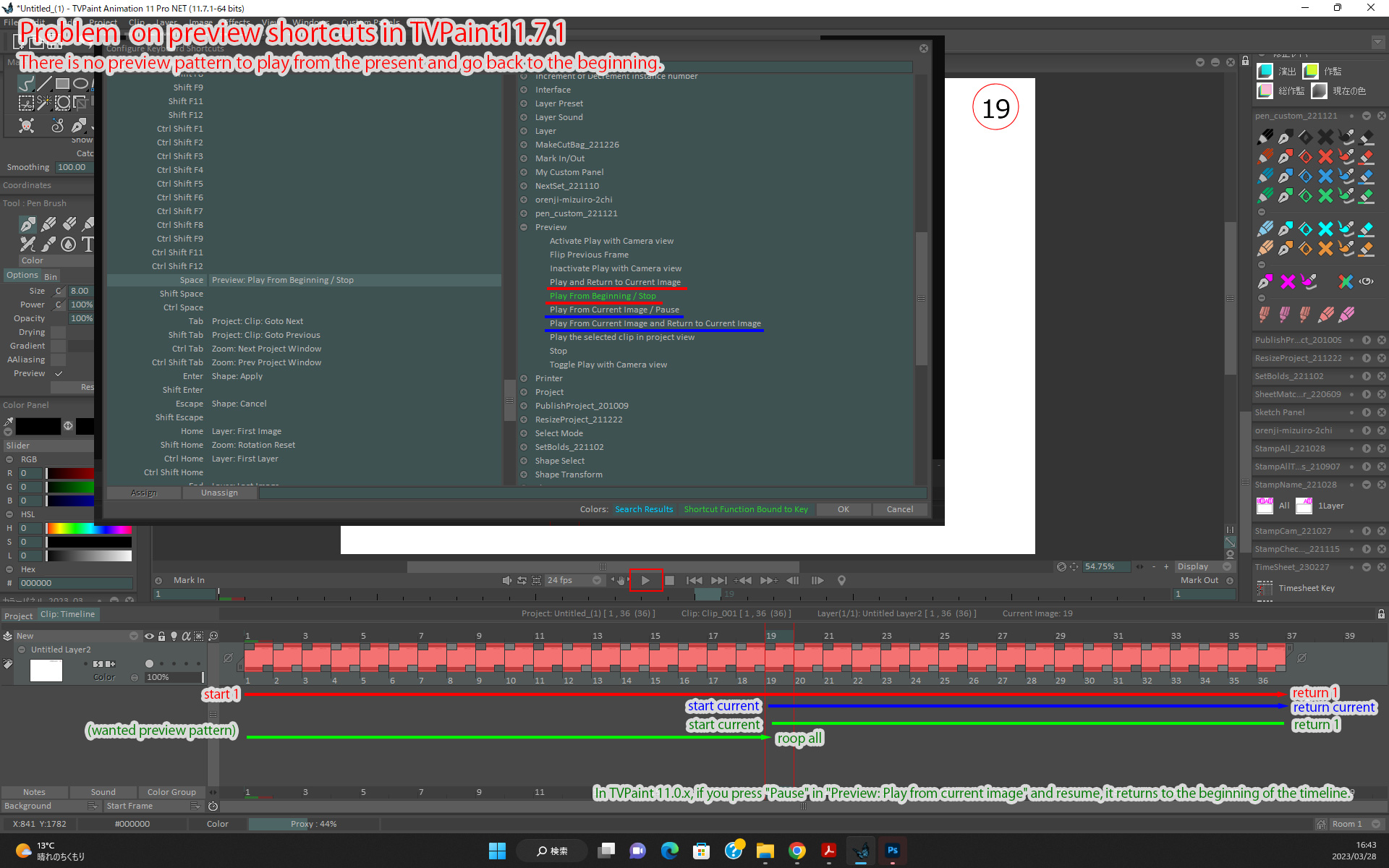Screen dimensions: 1389x868
Task: Adjust the red R color slider
Action: tap(69, 473)
